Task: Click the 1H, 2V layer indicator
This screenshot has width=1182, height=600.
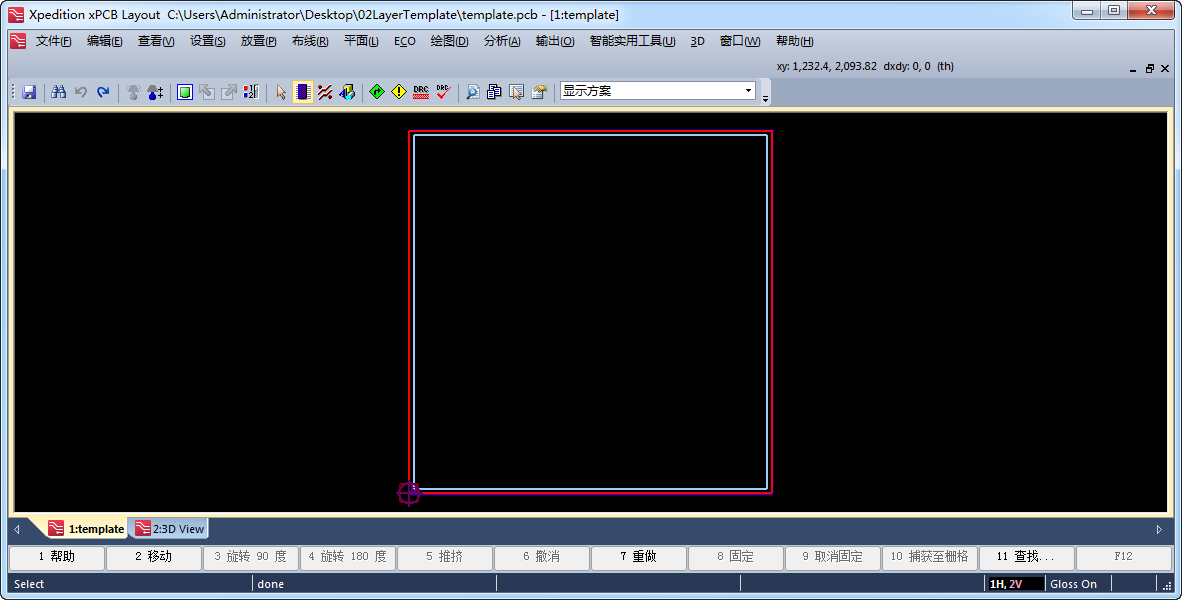Action: pos(1015,584)
